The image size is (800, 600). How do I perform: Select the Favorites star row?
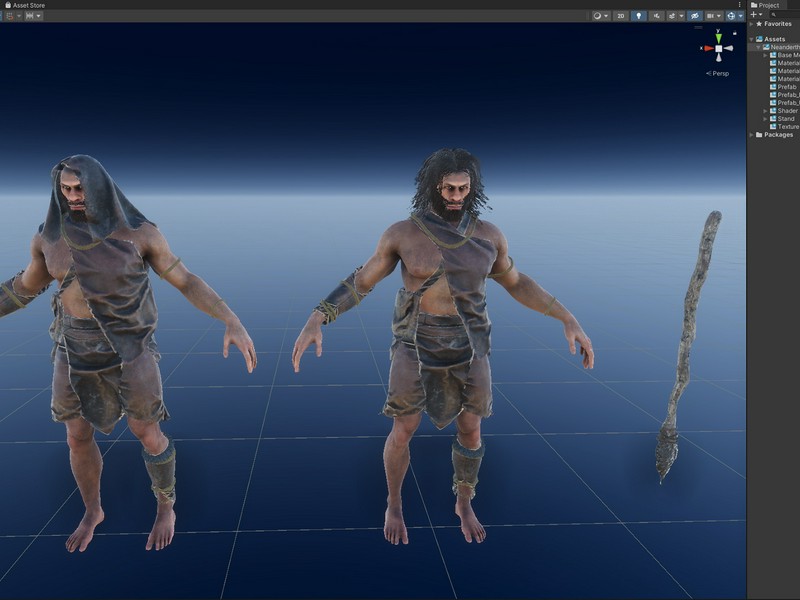tap(773, 24)
